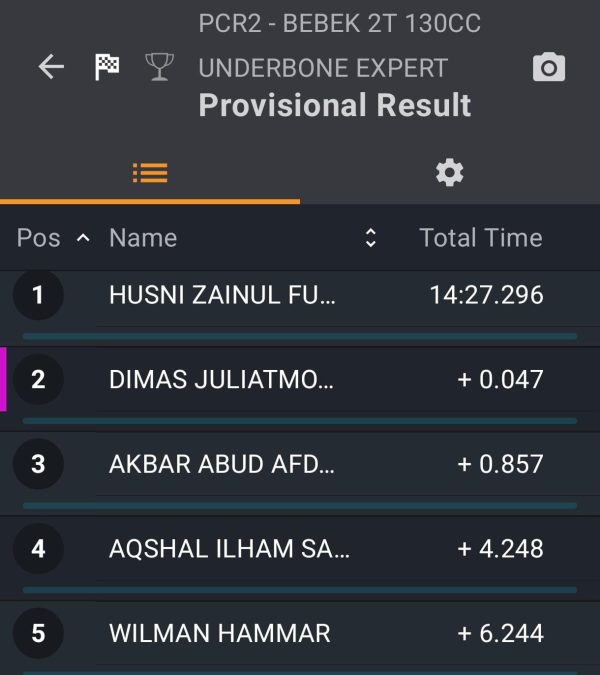Open HUSNI ZAINUL FU... rider row
This screenshot has height=675, width=600.
[x=300, y=298]
